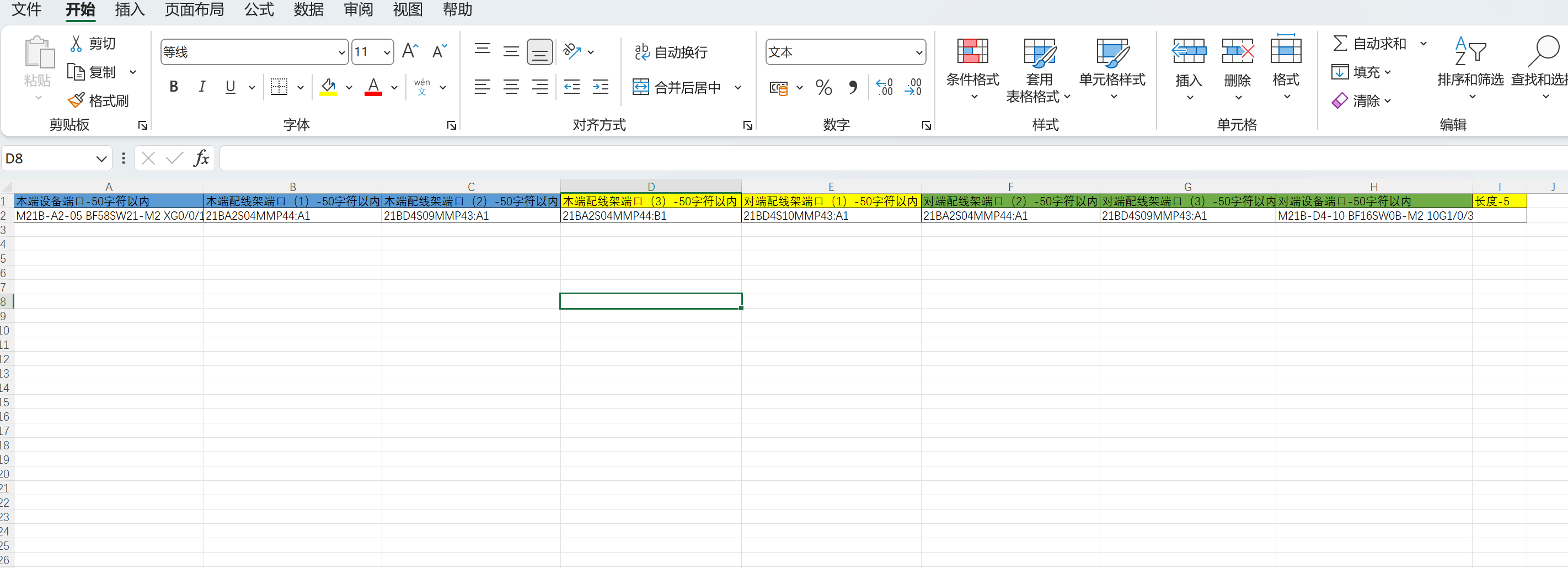Click the Delete cells (删除) icon
The width and height of the screenshot is (1568, 568).
pos(1238,51)
